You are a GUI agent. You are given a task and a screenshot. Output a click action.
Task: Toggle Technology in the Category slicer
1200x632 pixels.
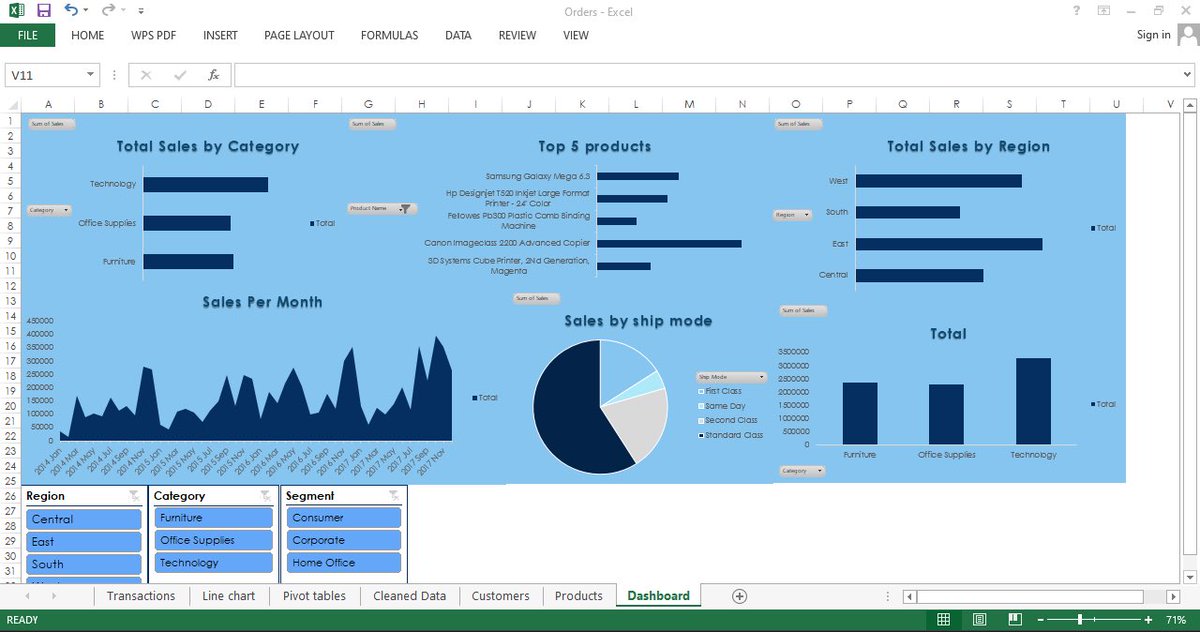(x=213, y=562)
